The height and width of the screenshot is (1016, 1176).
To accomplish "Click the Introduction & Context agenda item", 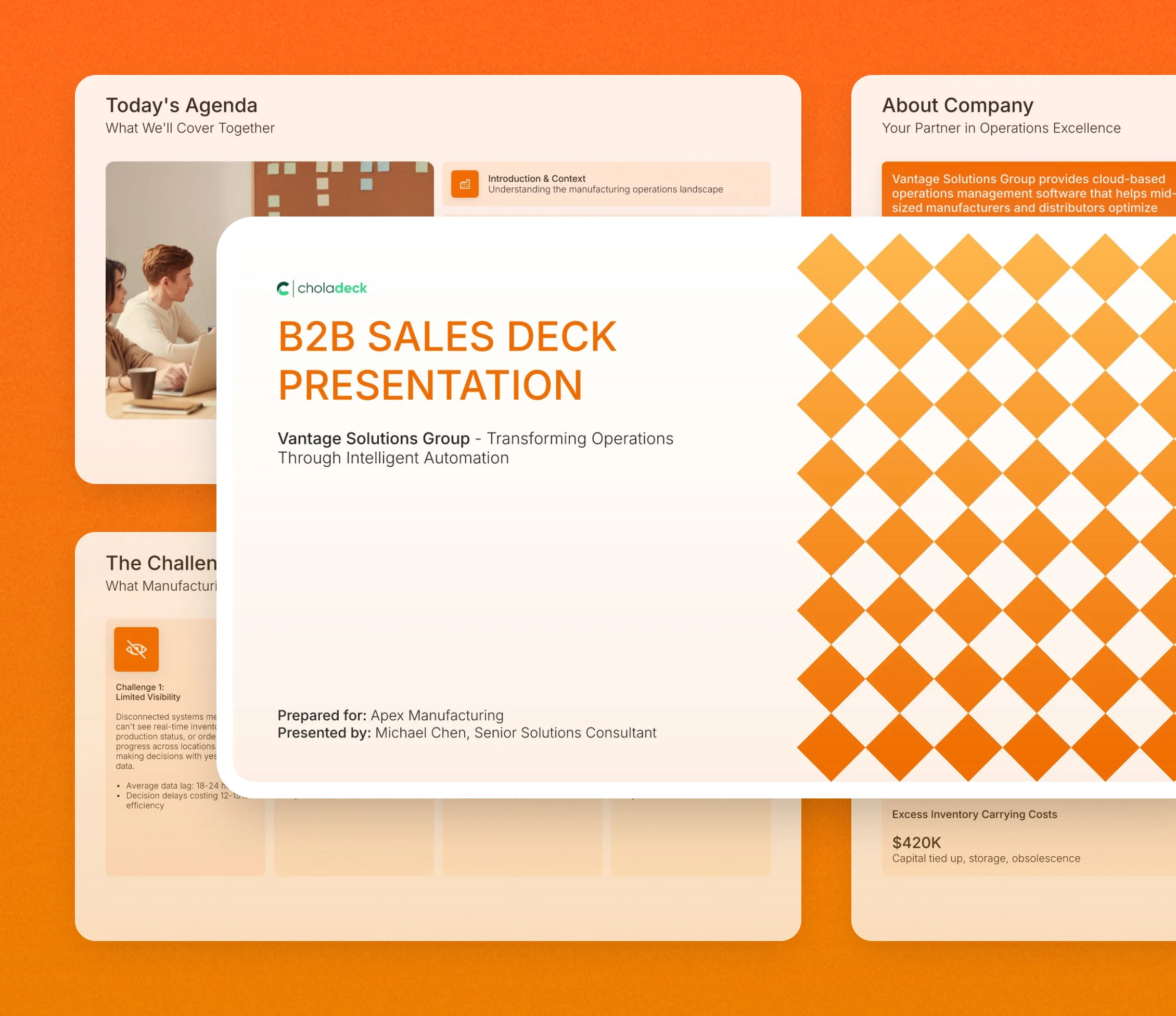I will (606, 184).
